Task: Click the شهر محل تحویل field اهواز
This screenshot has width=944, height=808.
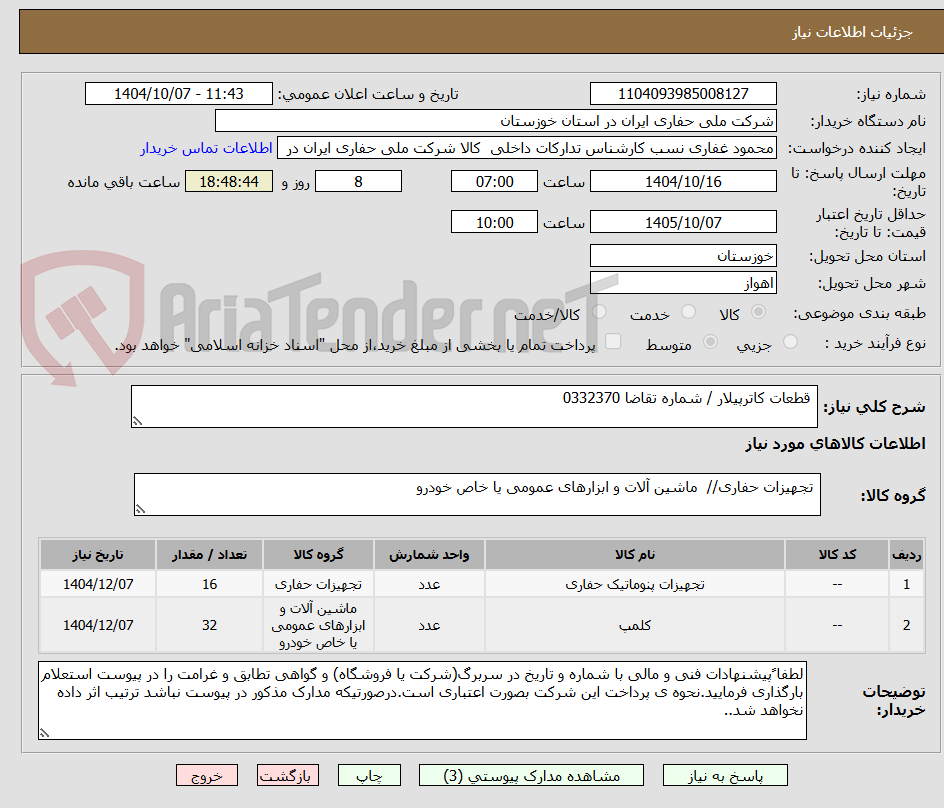Action: [x=683, y=283]
